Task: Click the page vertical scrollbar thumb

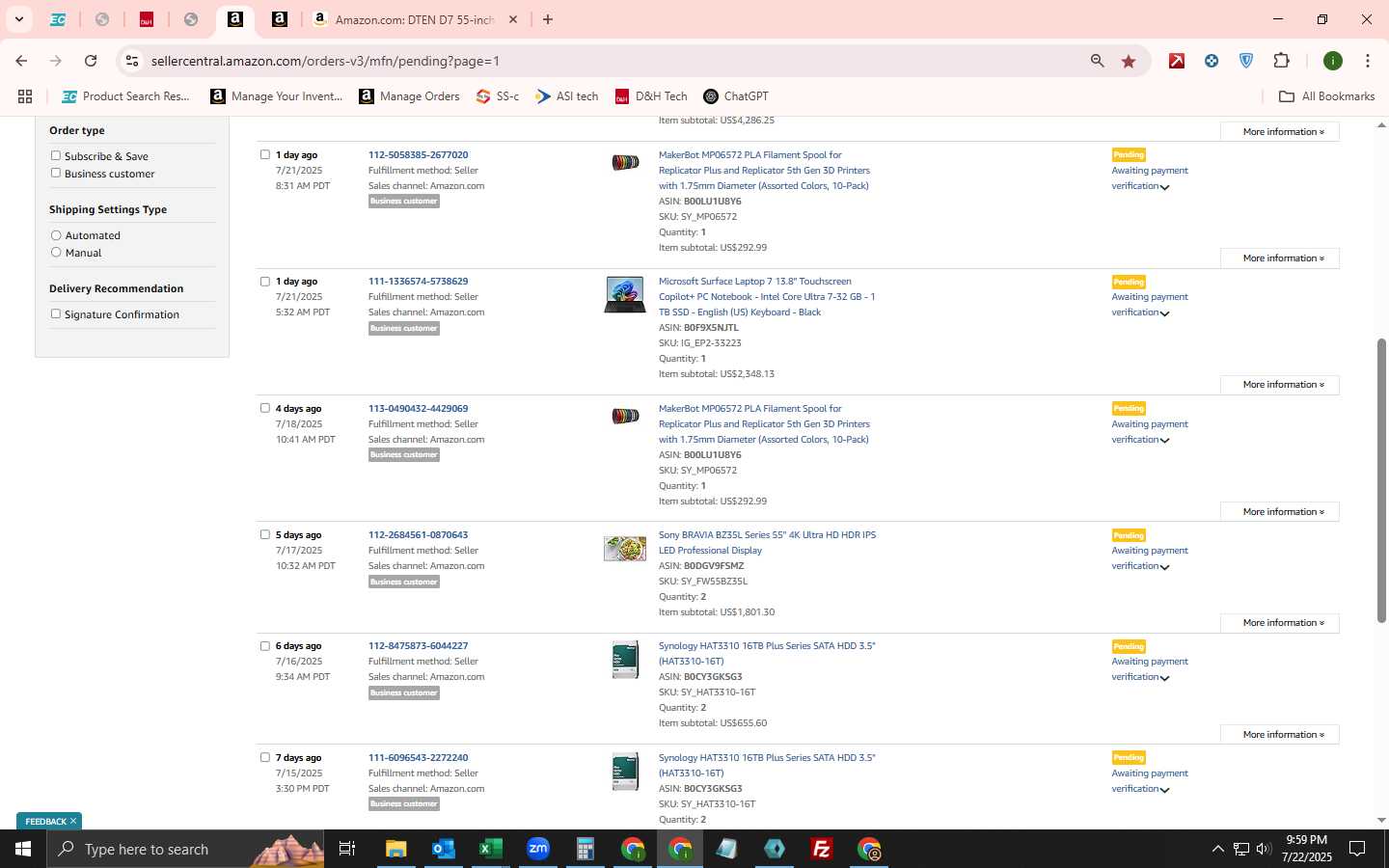Action: tap(1381, 480)
